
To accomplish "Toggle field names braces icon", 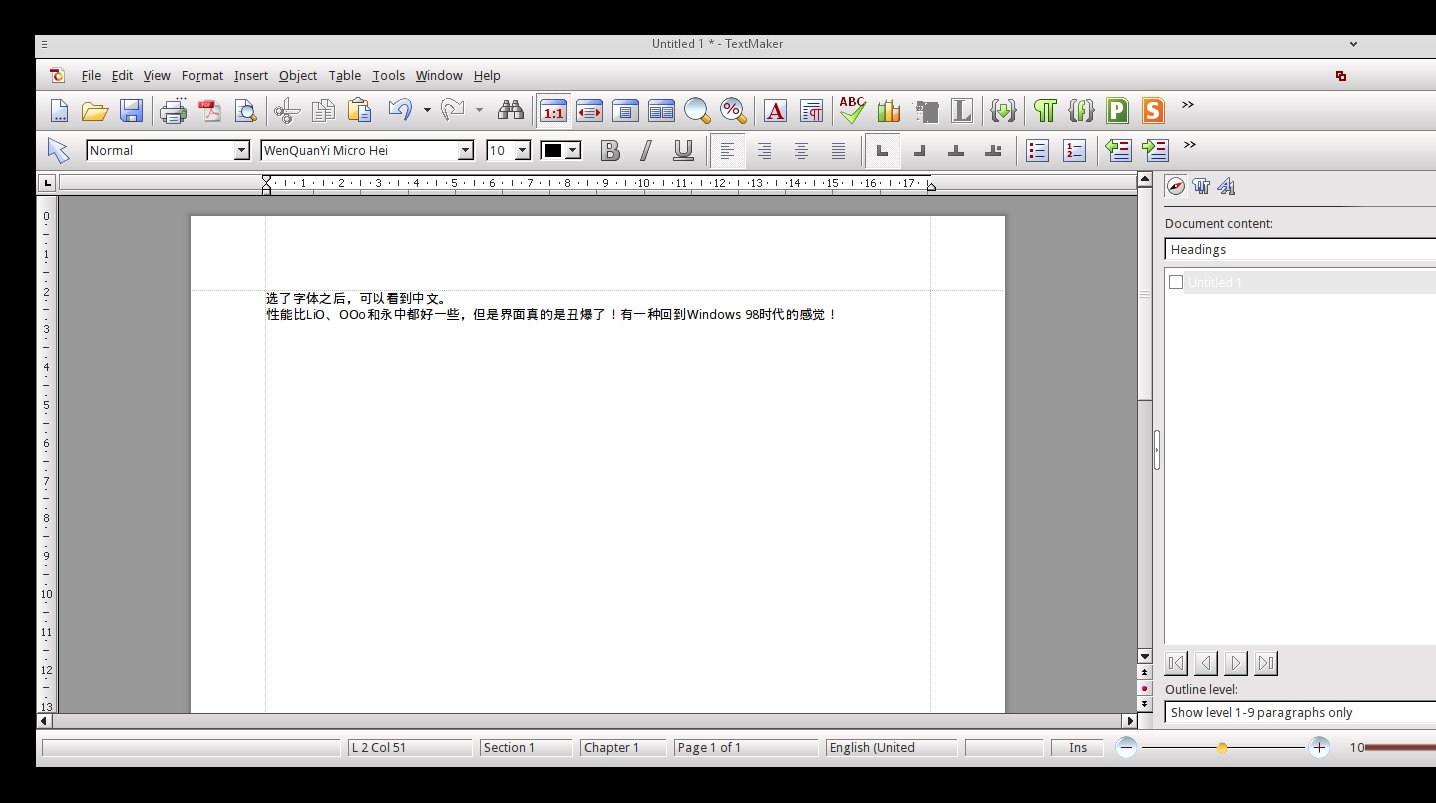I will click(x=1081, y=110).
